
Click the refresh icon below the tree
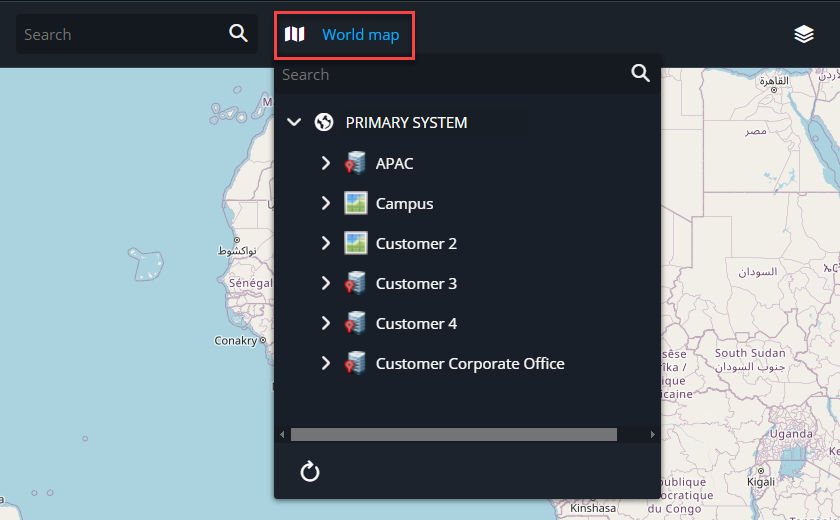click(x=310, y=471)
